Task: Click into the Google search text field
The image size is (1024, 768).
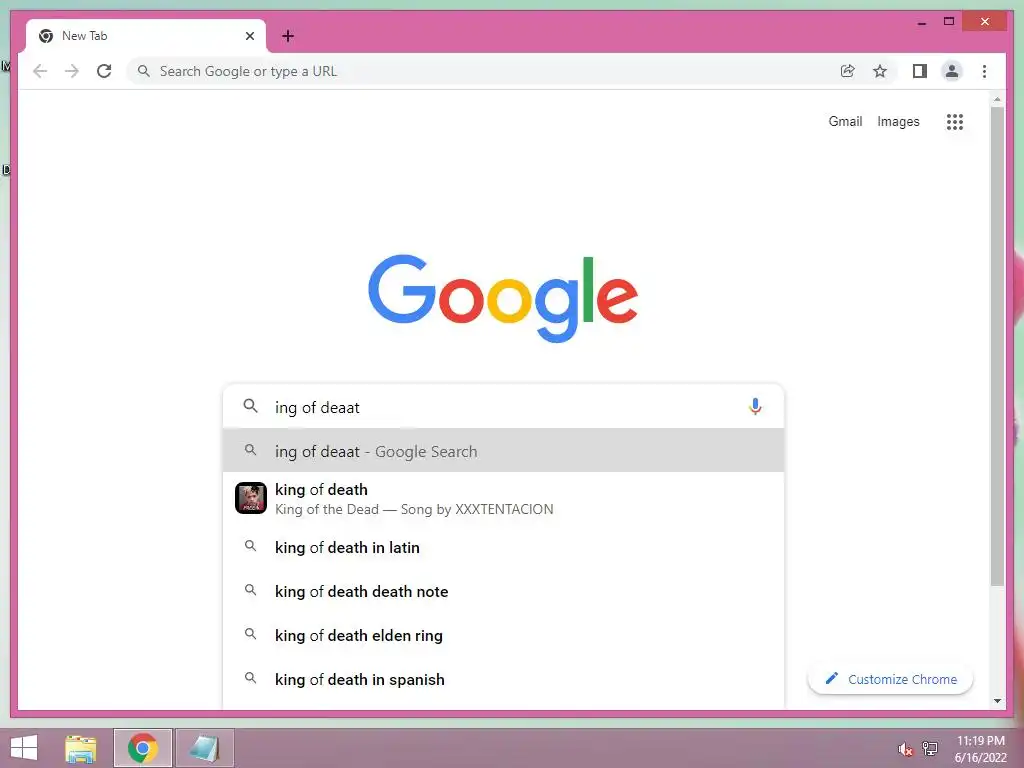Action: coord(503,407)
